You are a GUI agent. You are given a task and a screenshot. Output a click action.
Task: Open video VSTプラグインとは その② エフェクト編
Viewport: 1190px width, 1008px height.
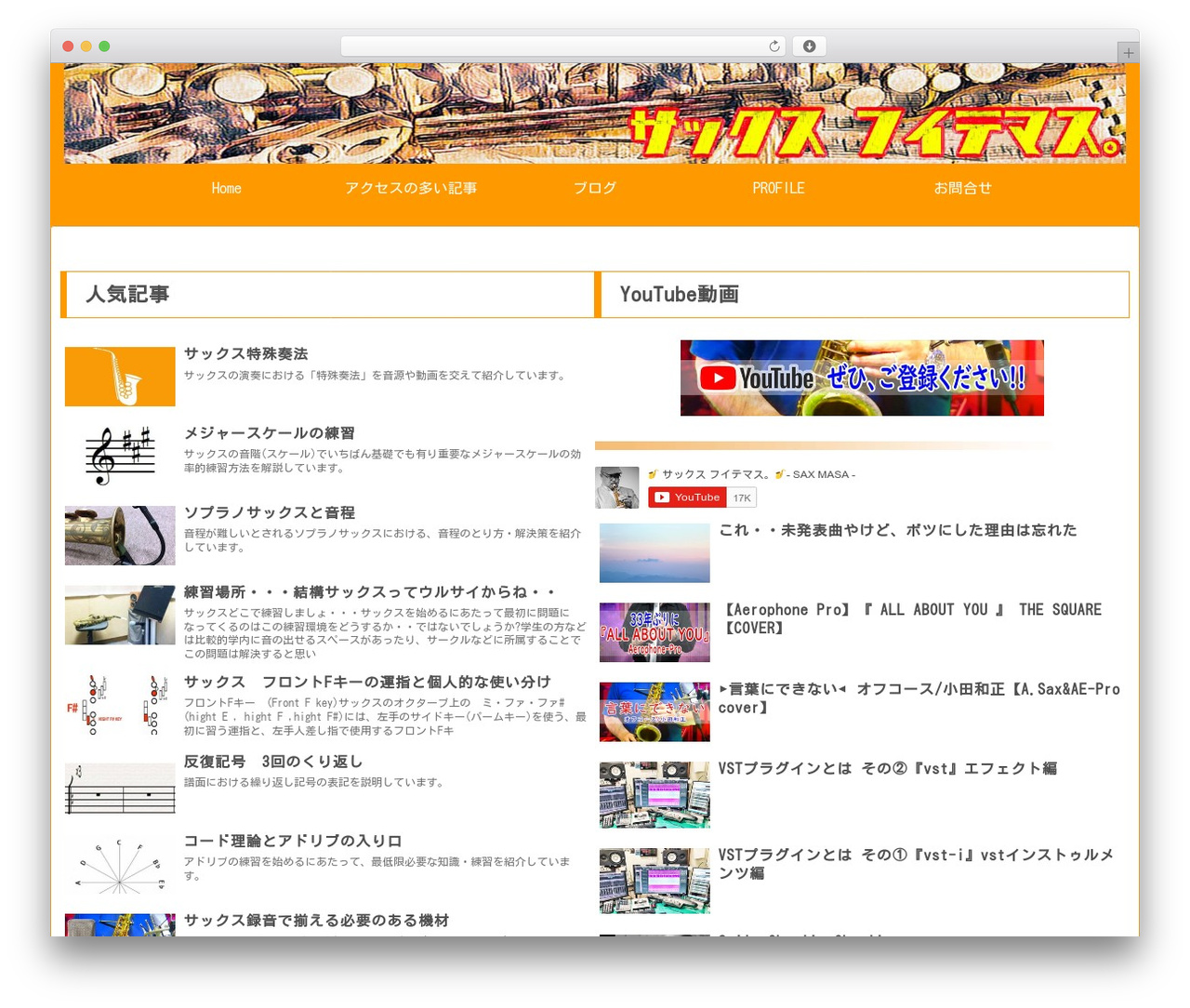tap(888, 768)
